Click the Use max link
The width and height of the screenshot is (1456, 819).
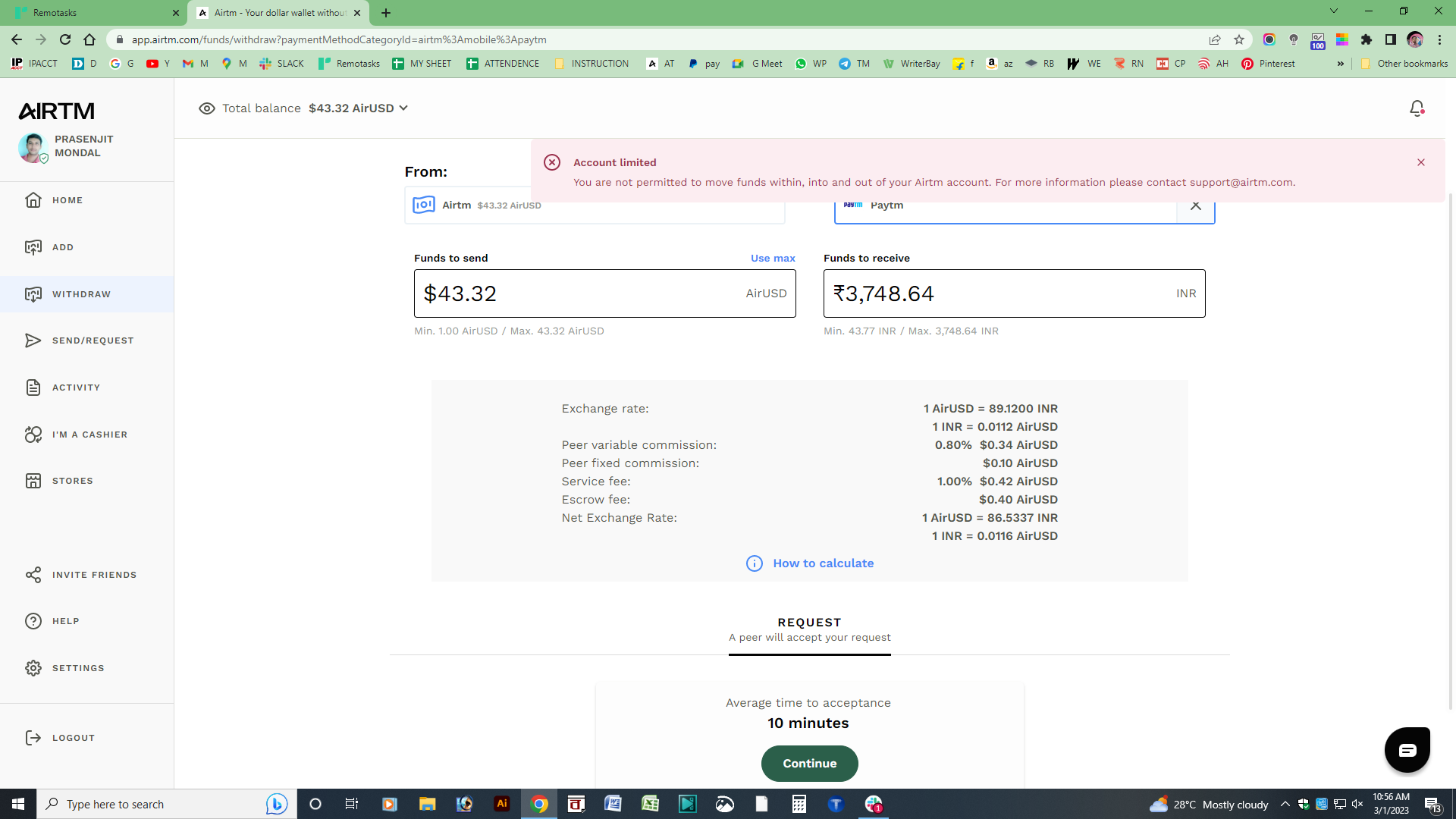click(773, 258)
